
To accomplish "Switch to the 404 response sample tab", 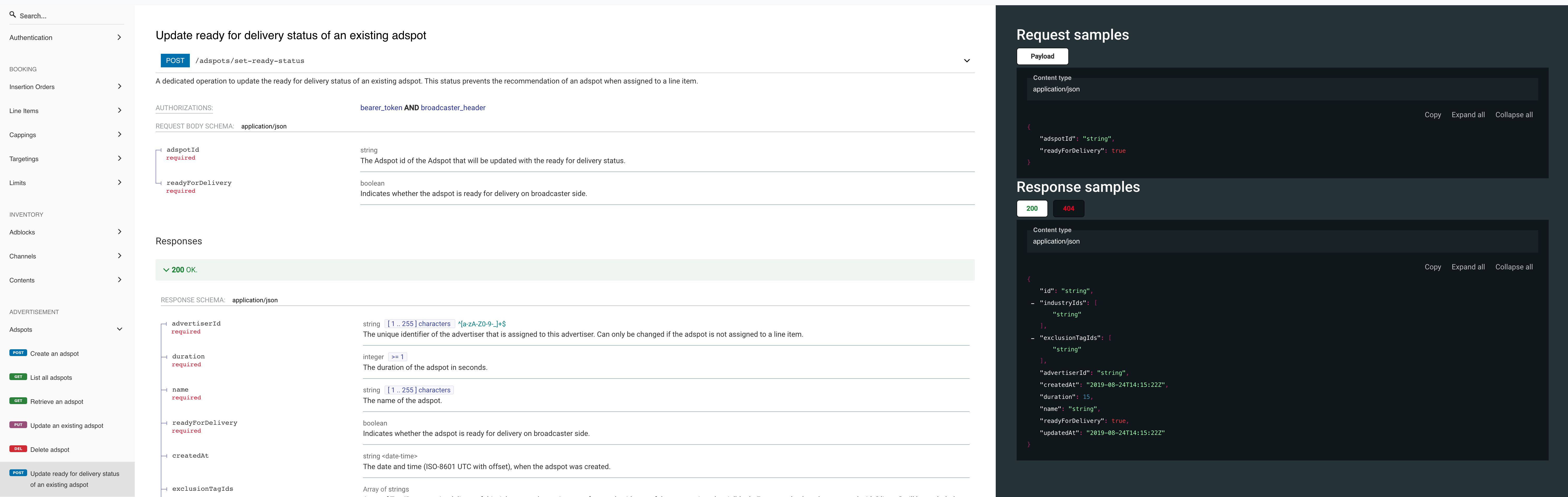I will click(x=1068, y=209).
